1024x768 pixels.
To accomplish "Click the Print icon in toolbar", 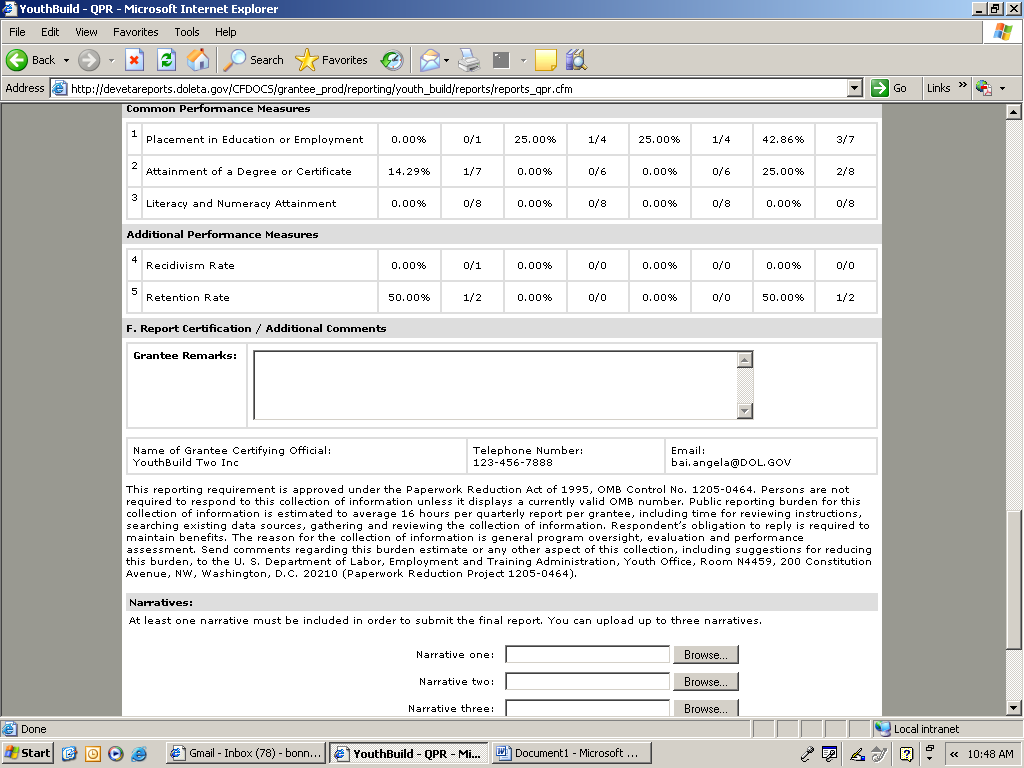I will pyautogui.click(x=469, y=60).
